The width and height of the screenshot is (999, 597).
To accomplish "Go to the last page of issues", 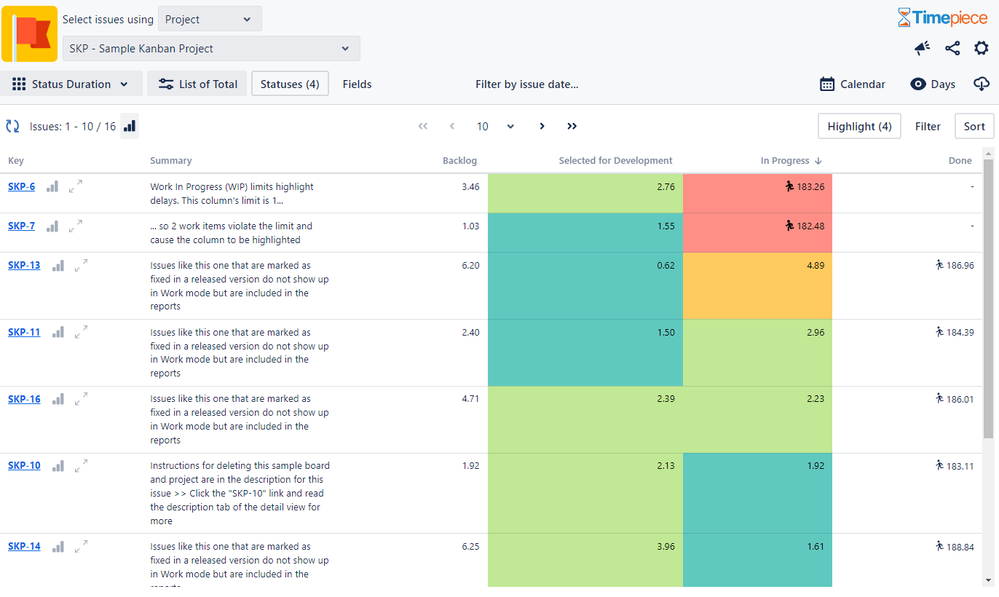I will (x=572, y=126).
